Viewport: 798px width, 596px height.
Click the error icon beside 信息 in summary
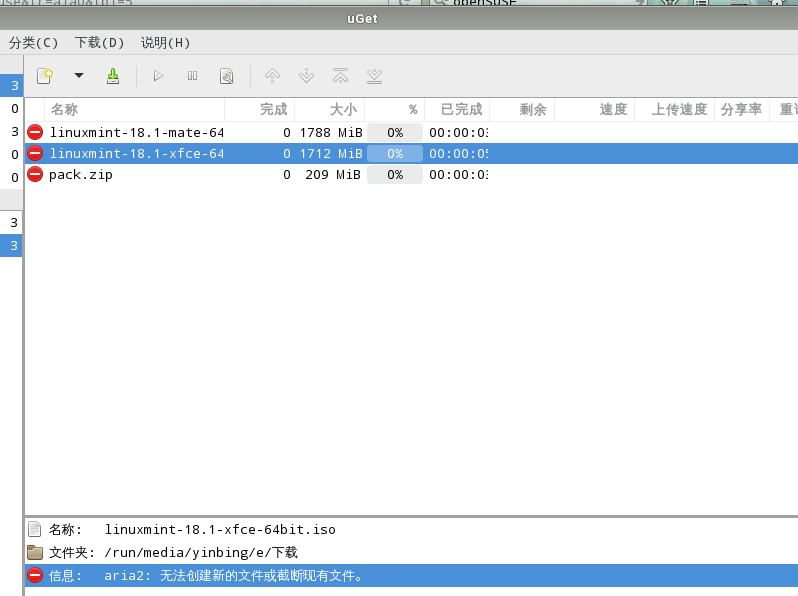(x=35, y=575)
